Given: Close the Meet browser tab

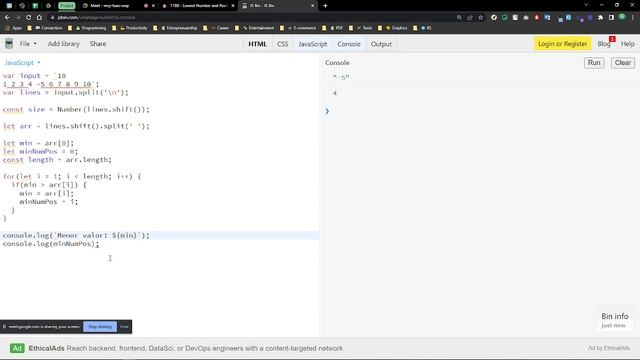Looking at the screenshot, I should pos(153,6).
